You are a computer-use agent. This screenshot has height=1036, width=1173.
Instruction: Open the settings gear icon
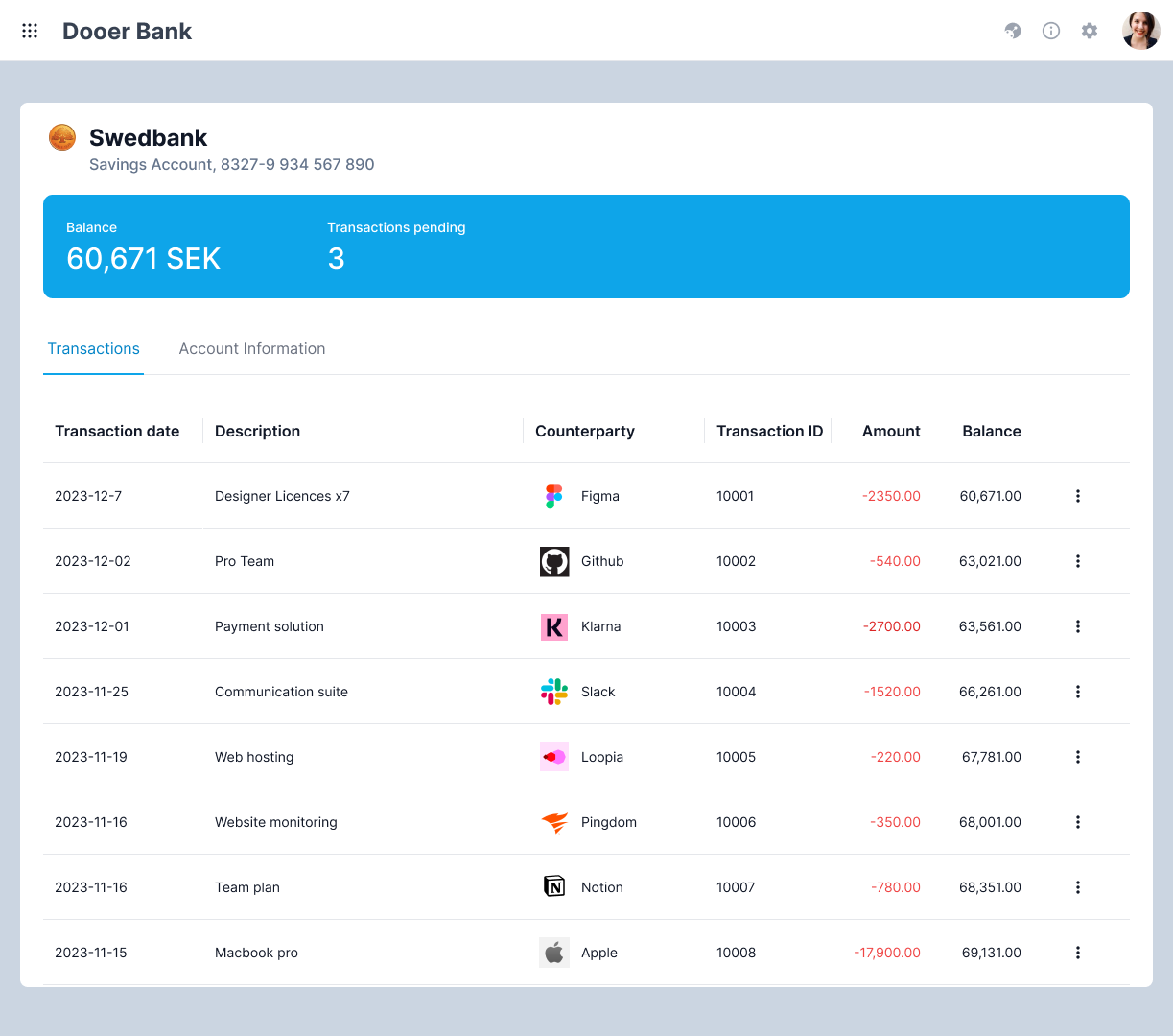(x=1090, y=31)
